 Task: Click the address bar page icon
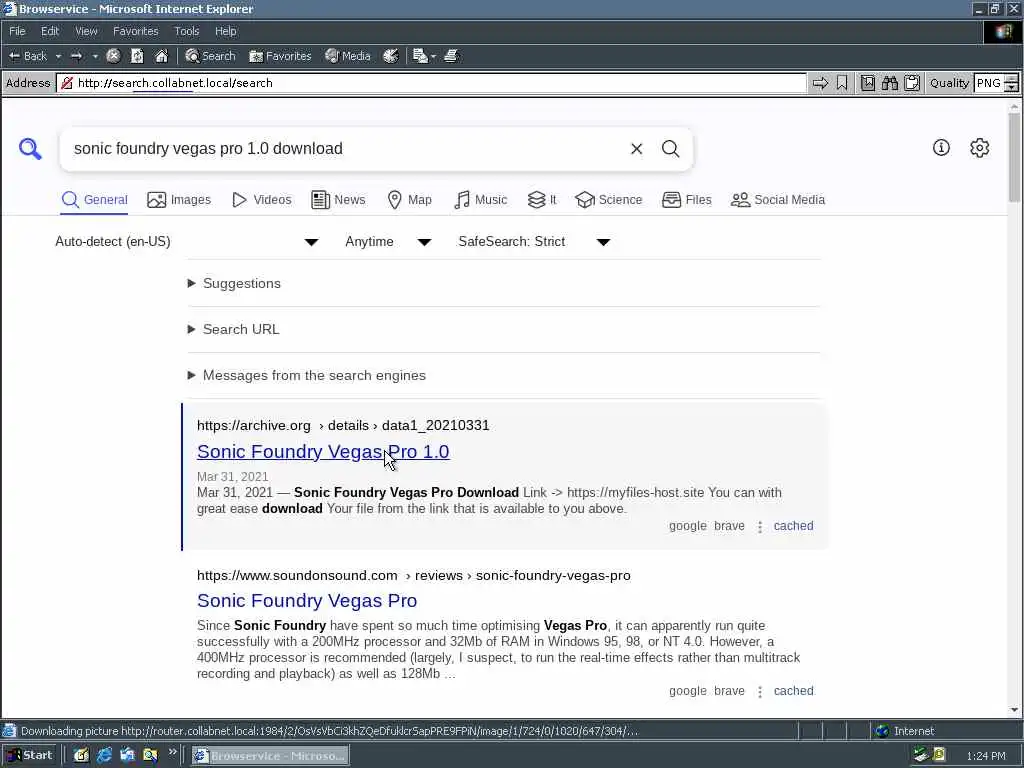click(67, 83)
